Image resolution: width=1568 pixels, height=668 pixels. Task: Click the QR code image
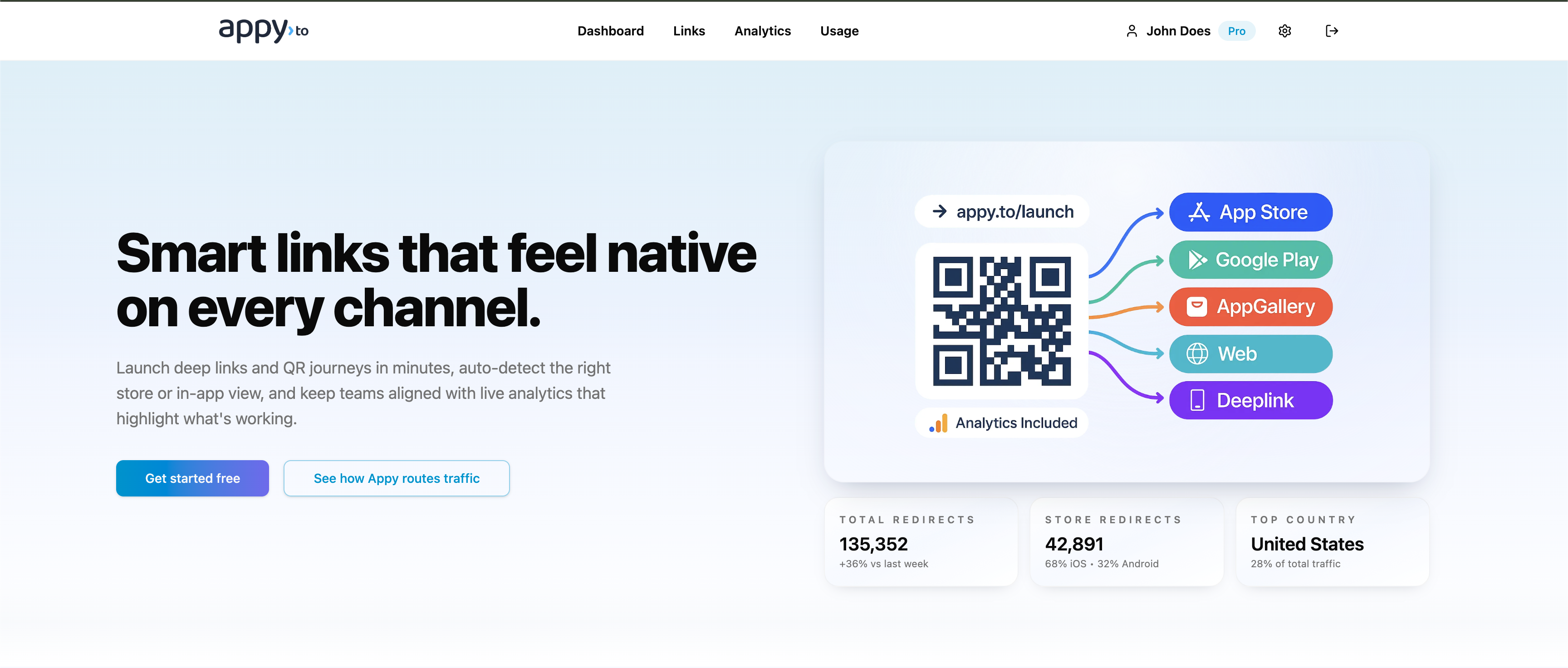coord(1001,321)
